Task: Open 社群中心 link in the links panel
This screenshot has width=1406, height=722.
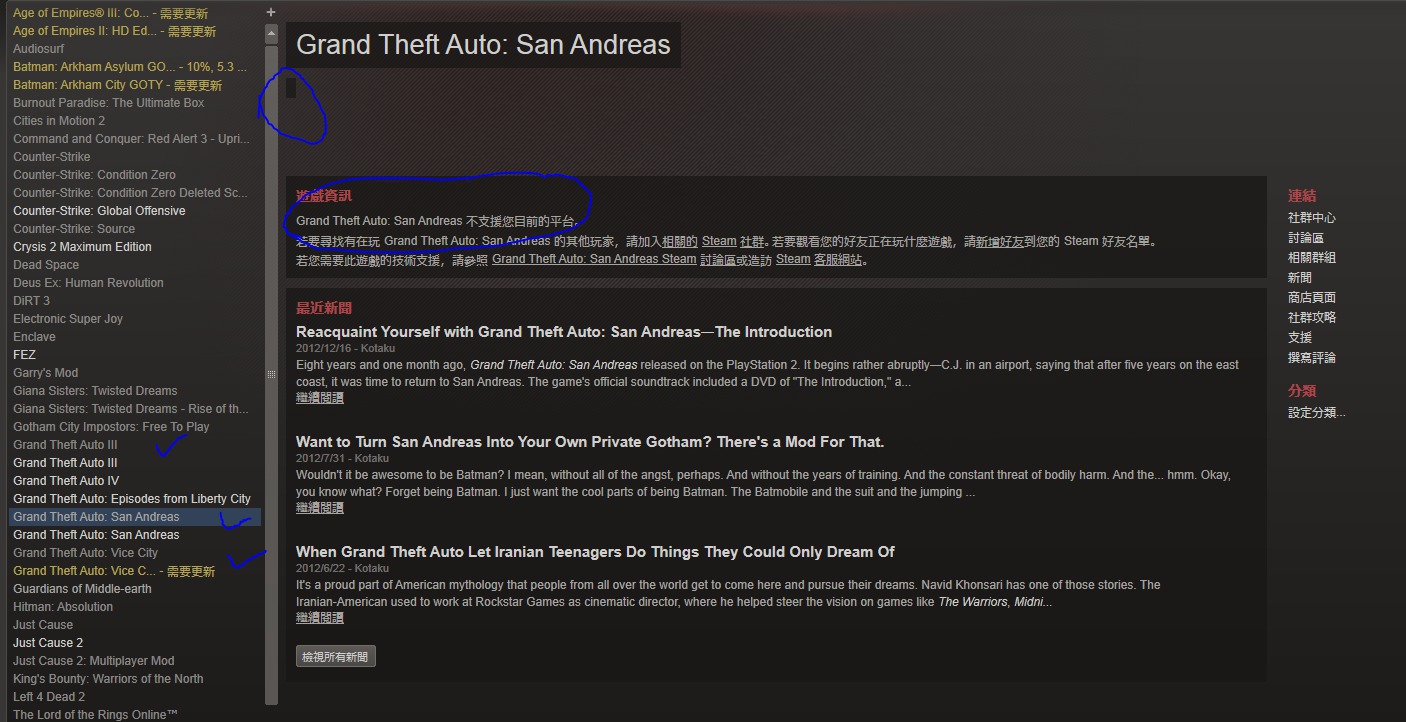Action: (1312, 218)
